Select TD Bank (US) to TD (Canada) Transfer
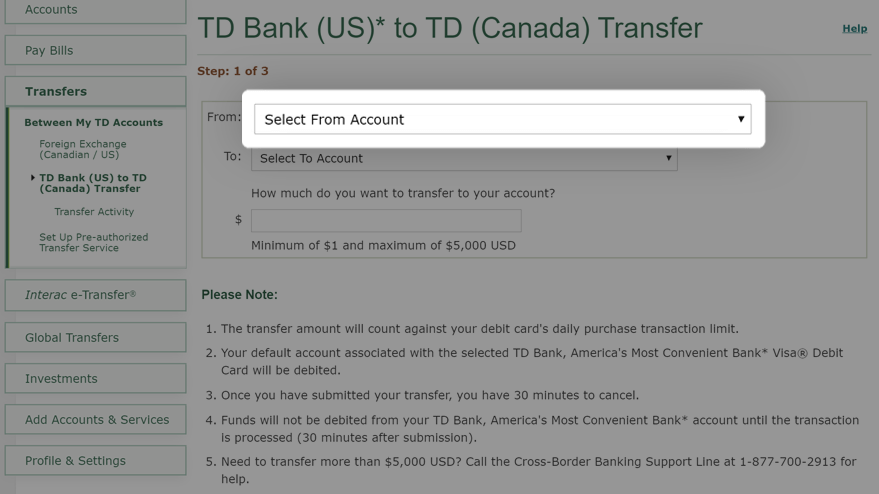879x494 pixels. [x=92, y=183]
